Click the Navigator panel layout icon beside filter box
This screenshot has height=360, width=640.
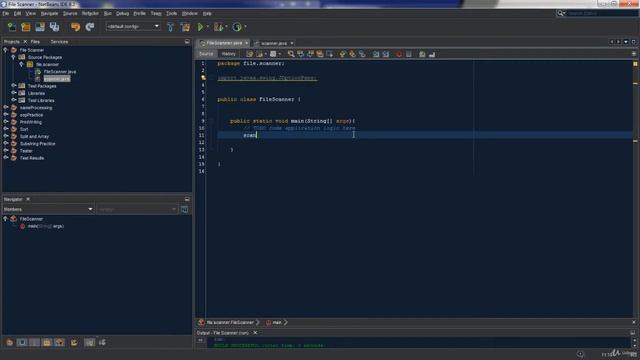pyautogui.click(x=184, y=209)
